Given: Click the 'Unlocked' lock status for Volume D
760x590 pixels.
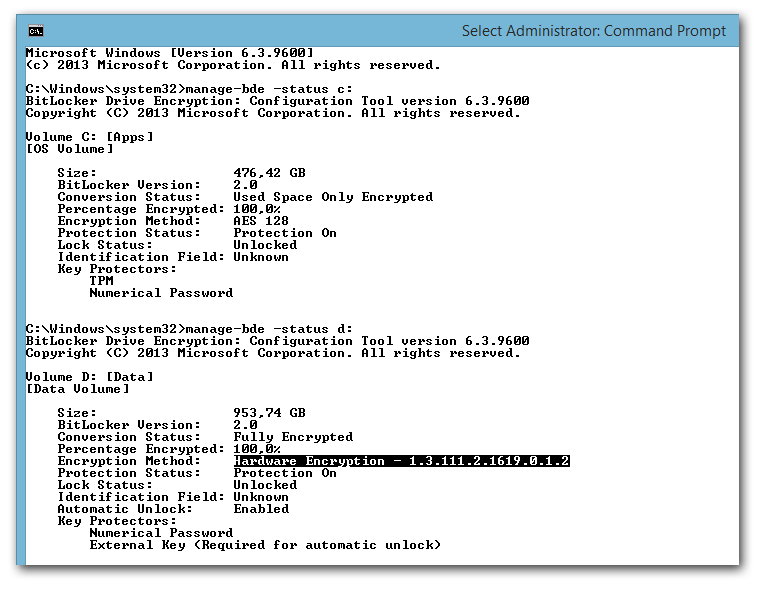Looking at the screenshot, I should 265,485.
